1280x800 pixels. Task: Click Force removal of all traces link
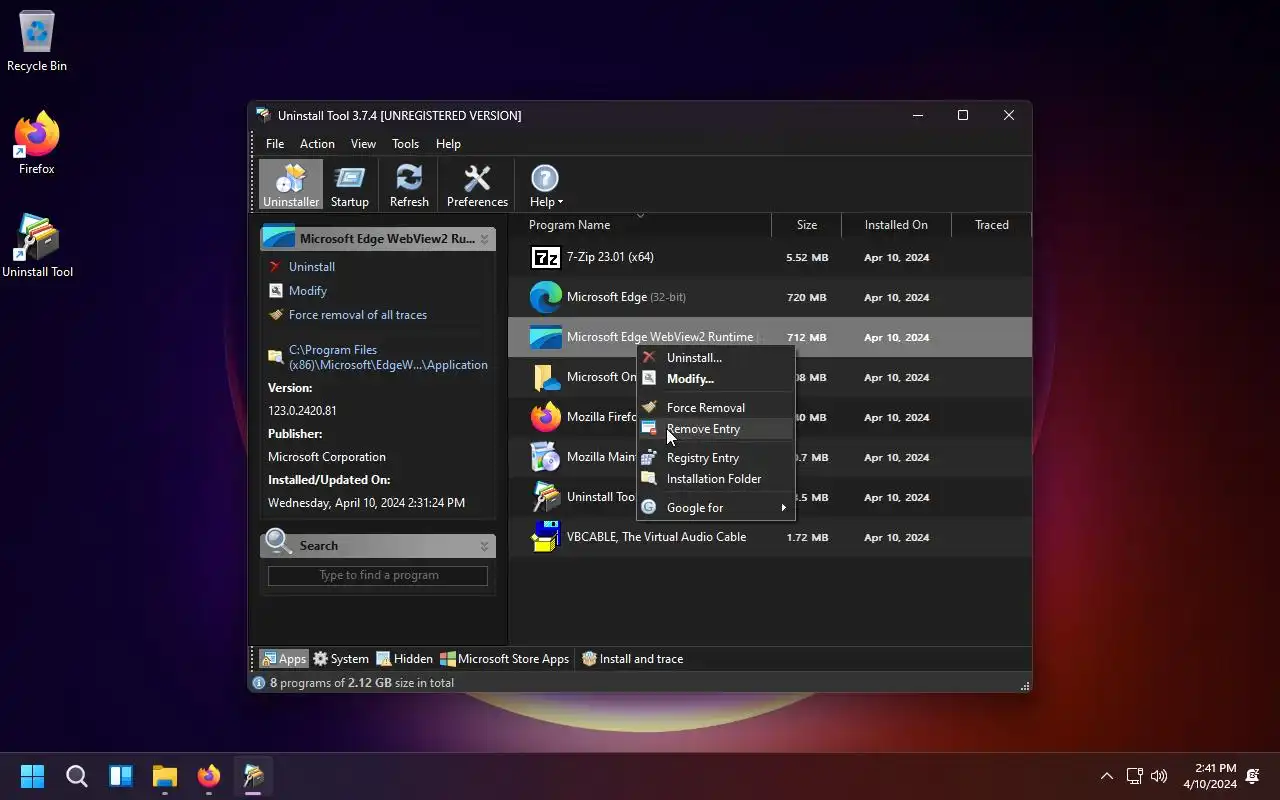tap(358, 315)
